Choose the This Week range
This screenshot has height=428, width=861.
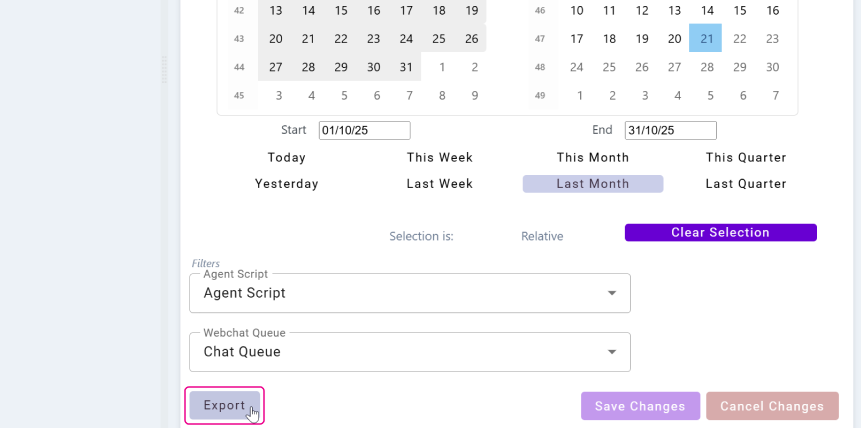440,158
